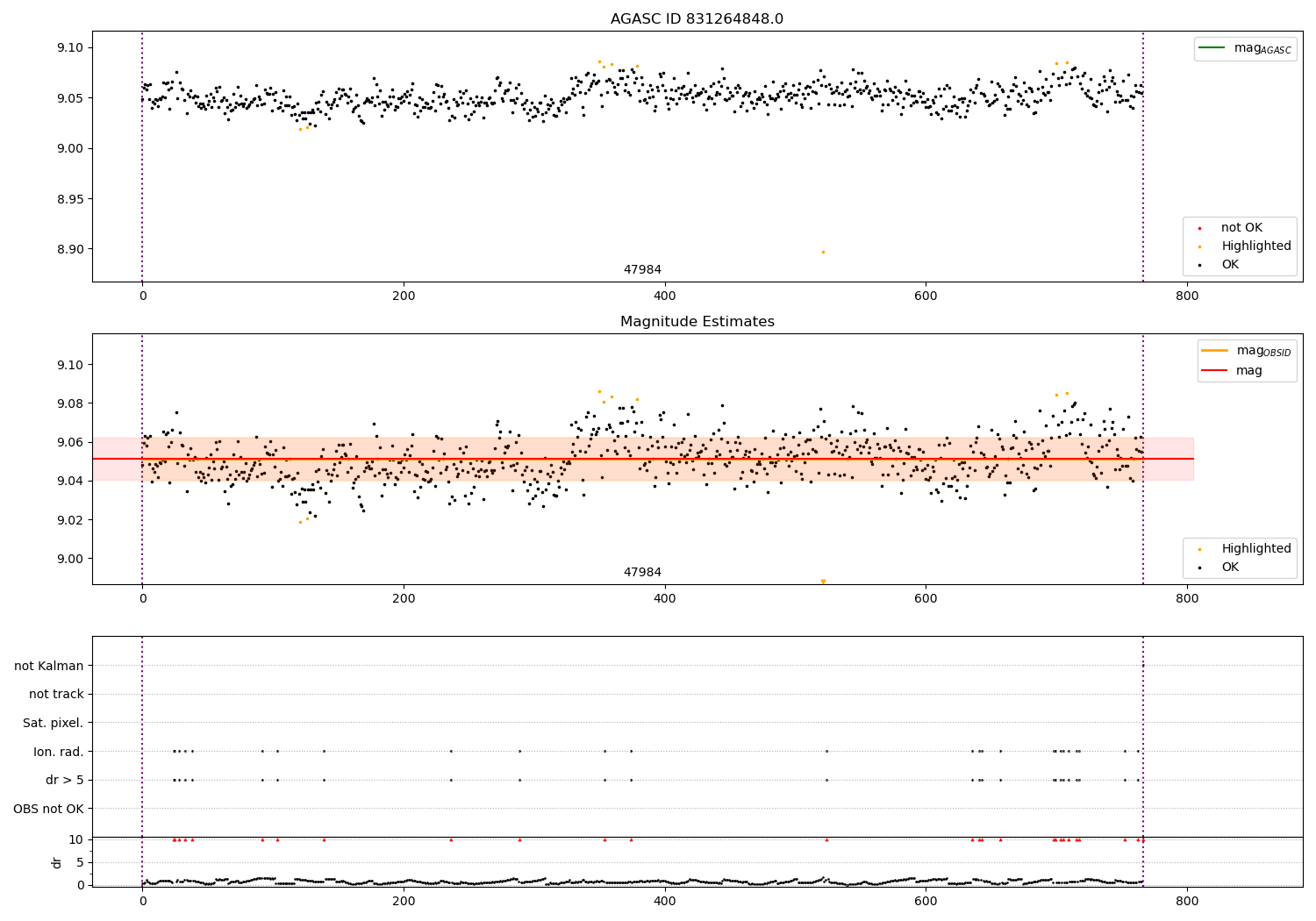1316x921 pixels.
Task: Click the 'dr > 5' row label
Action: pos(65,780)
